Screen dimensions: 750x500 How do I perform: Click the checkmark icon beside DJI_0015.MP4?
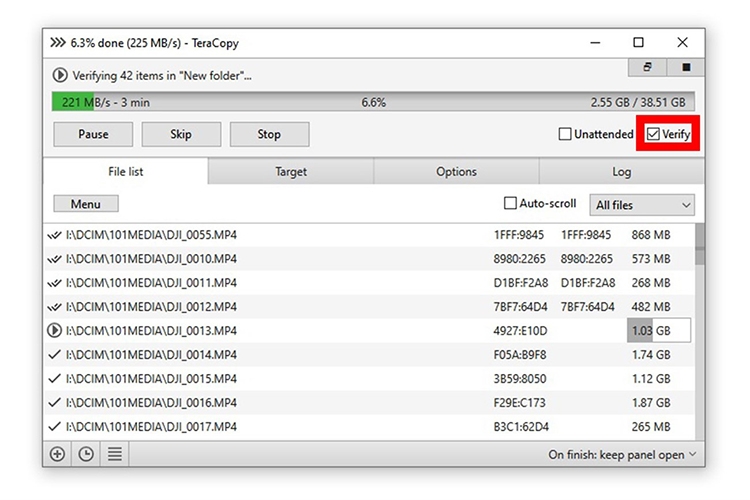click(55, 378)
